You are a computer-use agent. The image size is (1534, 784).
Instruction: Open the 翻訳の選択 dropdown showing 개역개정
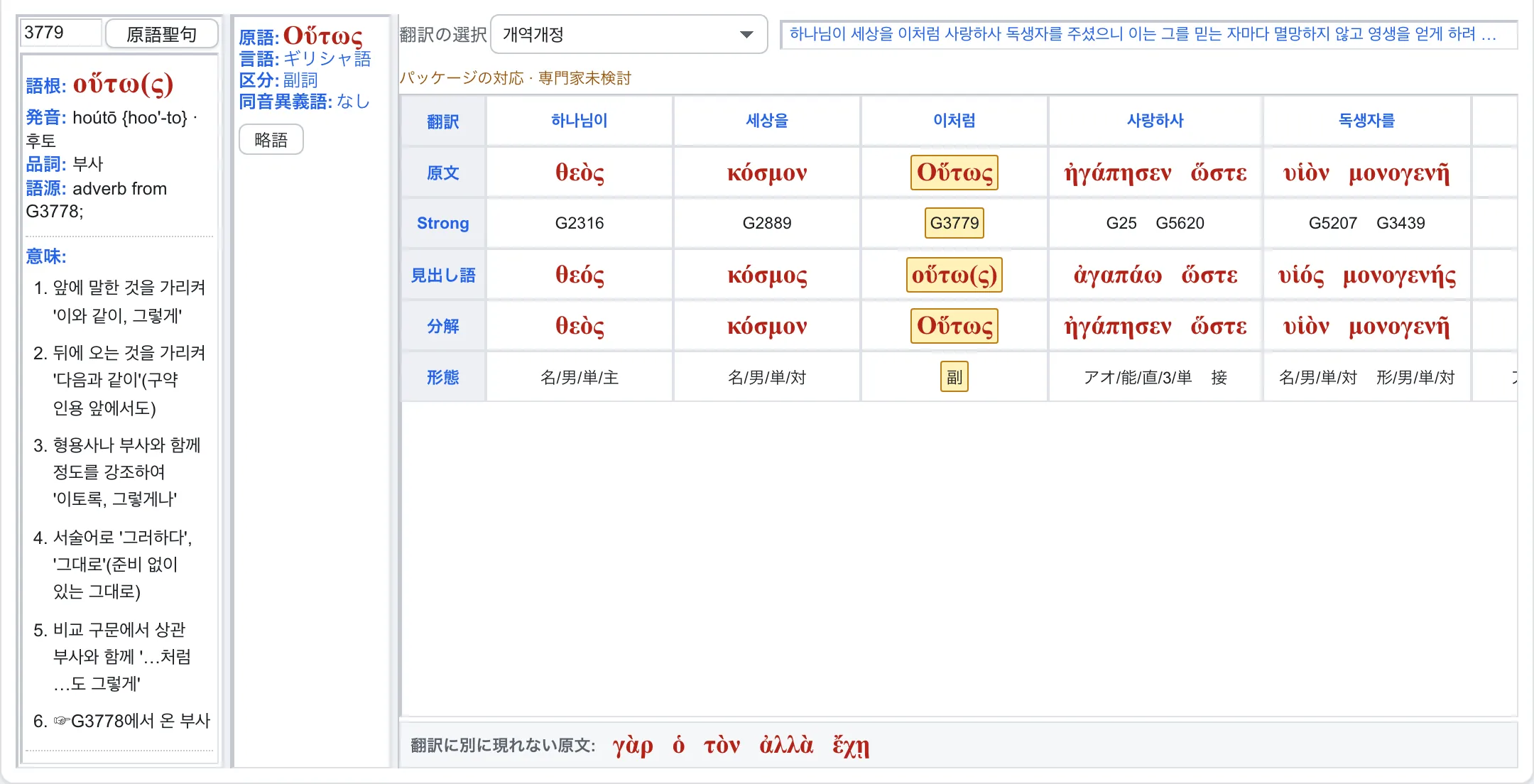(x=629, y=34)
